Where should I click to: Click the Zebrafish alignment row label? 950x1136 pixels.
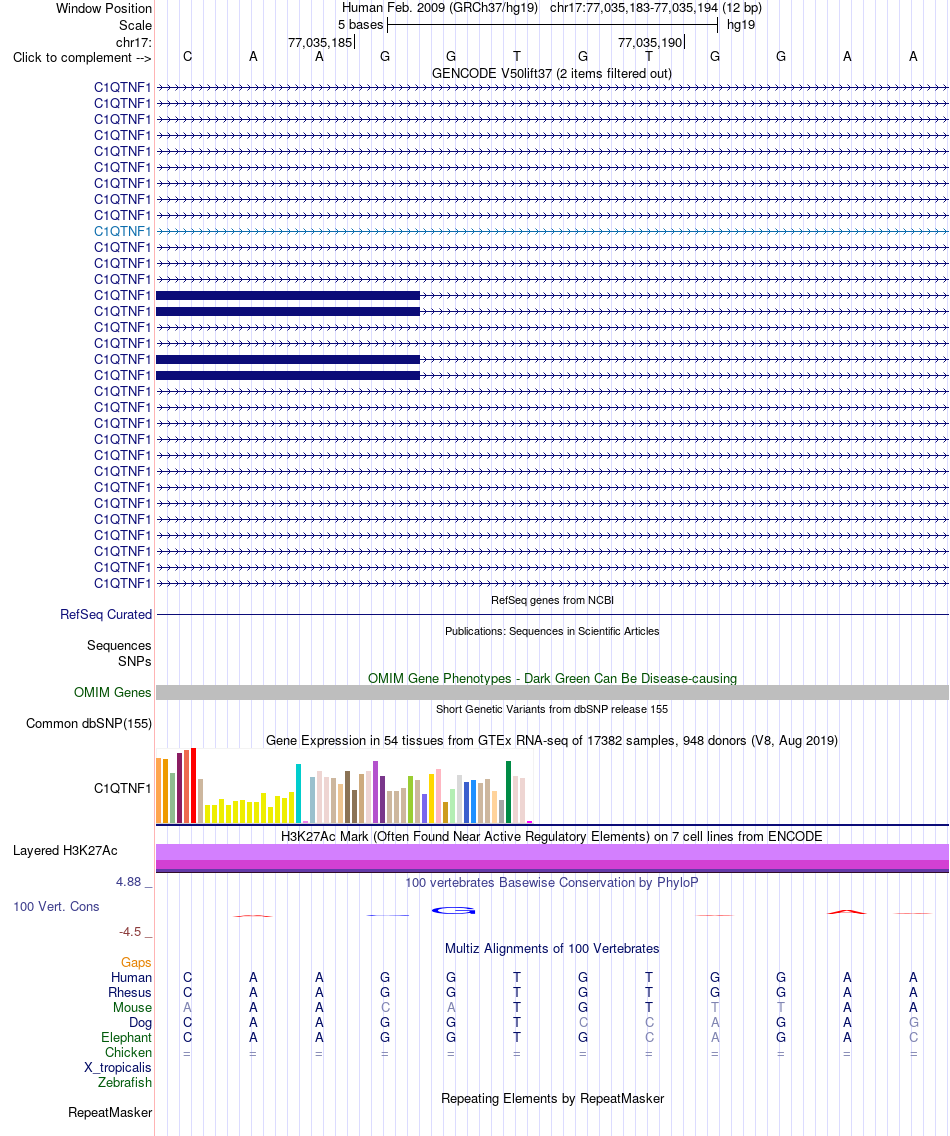pos(125,1082)
